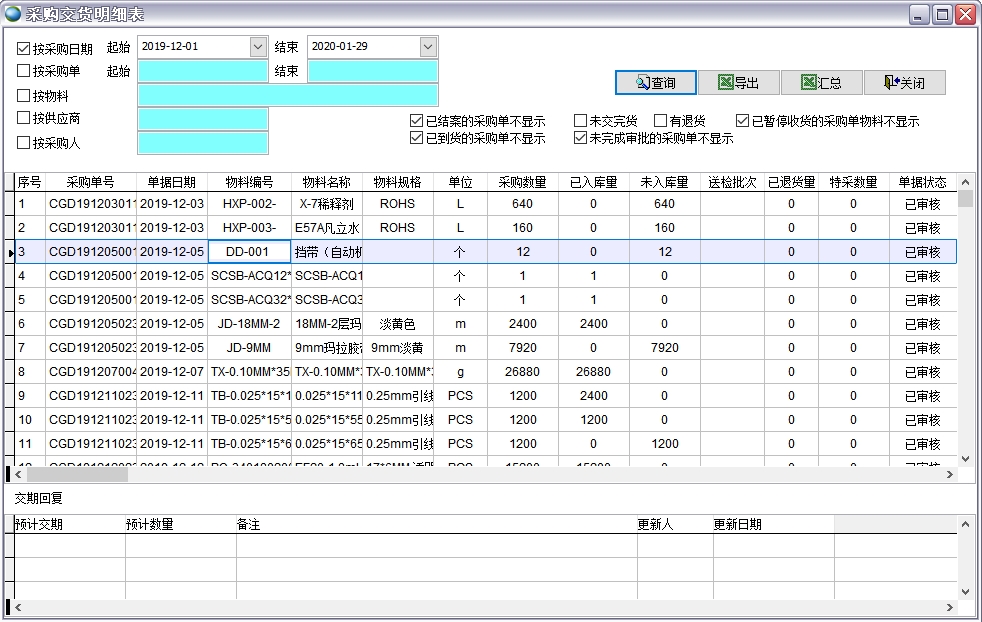This screenshot has width=982, height=622.
Task: Toggle 已结案的采购单不显示 checkbox
Action: coord(416,121)
